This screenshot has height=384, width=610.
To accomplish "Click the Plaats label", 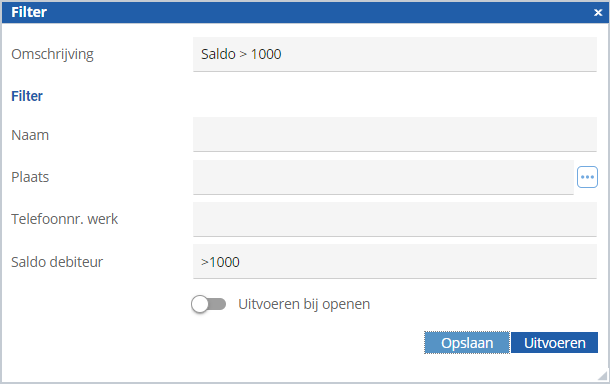I will pos(30,177).
